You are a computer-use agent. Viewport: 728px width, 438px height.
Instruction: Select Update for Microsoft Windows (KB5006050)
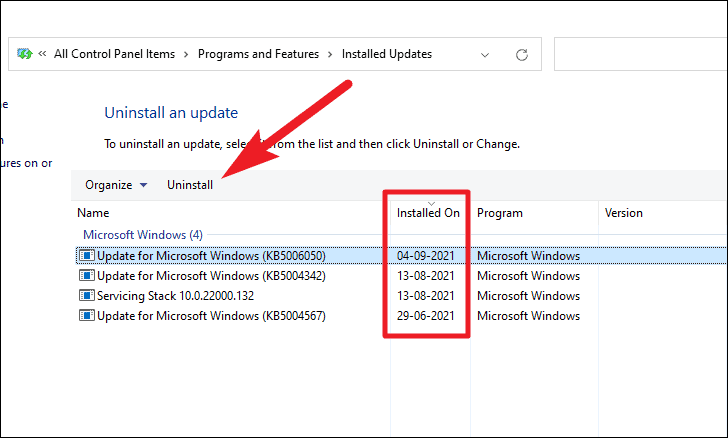[x=401, y=255]
